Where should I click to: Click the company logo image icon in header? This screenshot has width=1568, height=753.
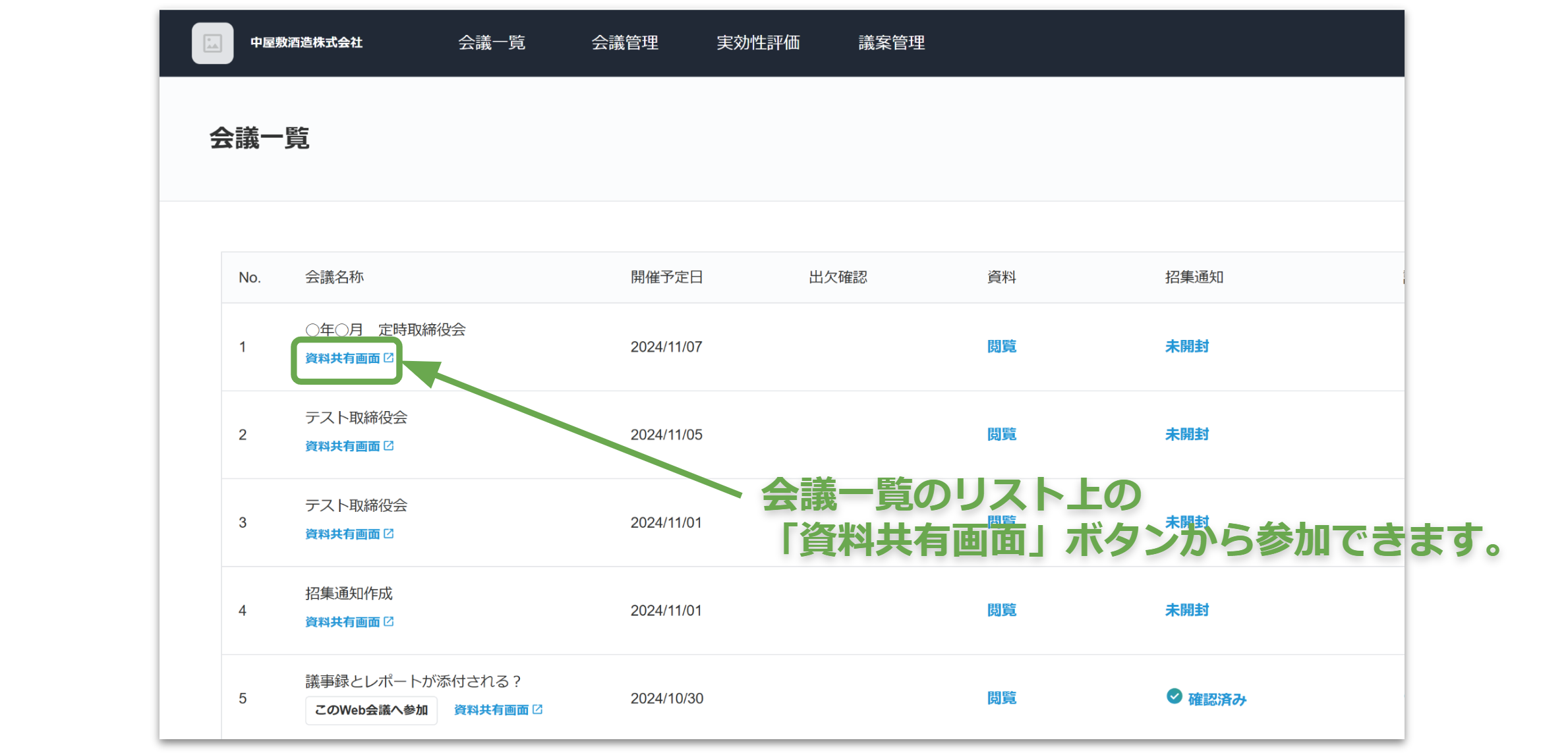click(212, 43)
